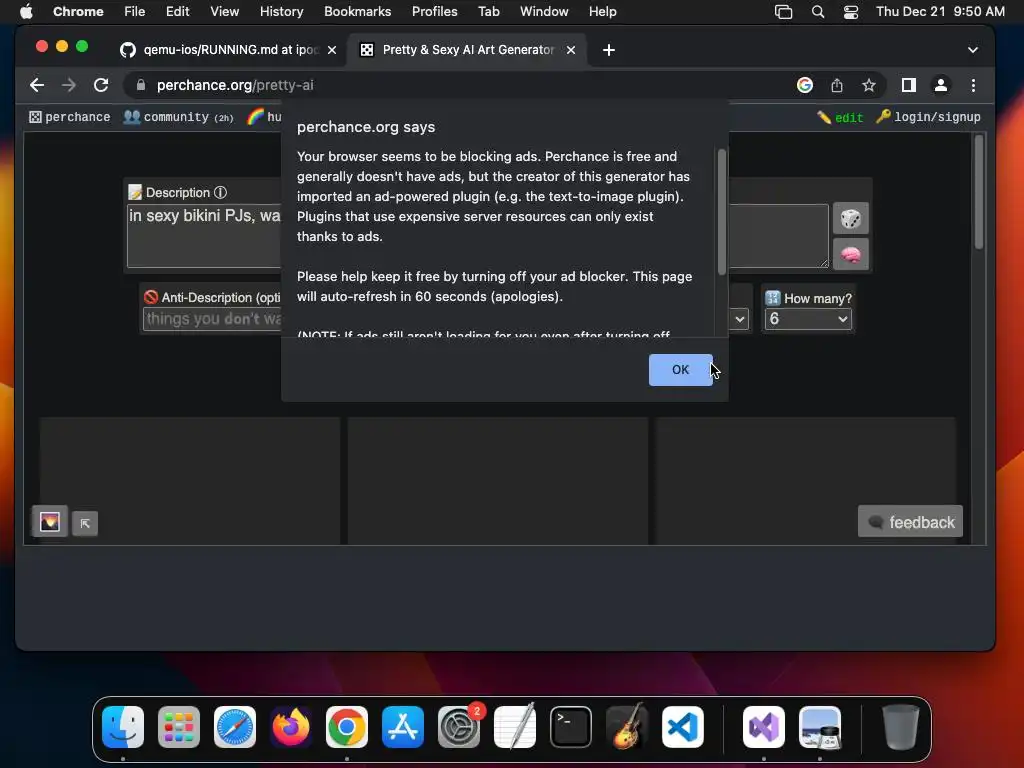Open the Profiles menu
The width and height of the screenshot is (1024, 768).
(434, 11)
